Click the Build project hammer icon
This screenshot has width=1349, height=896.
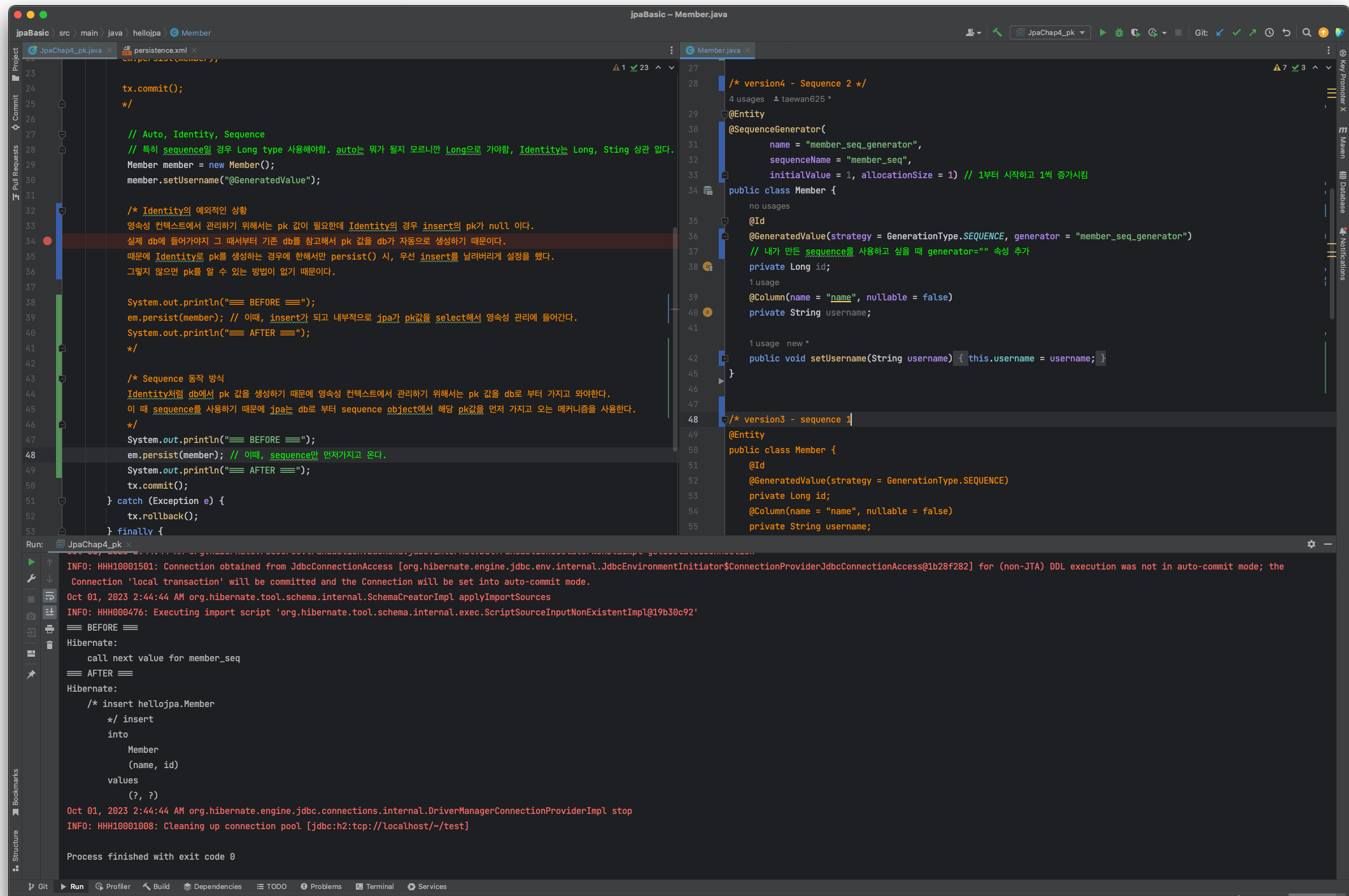997,32
